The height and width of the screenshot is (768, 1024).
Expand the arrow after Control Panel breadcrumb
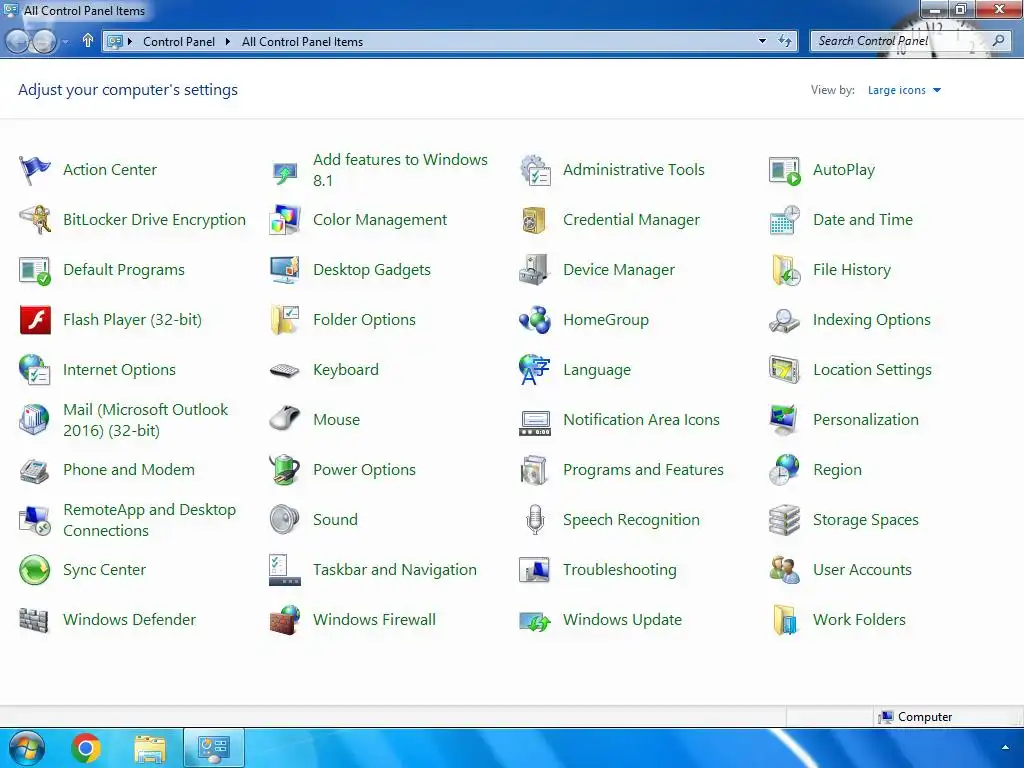(x=227, y=42)
